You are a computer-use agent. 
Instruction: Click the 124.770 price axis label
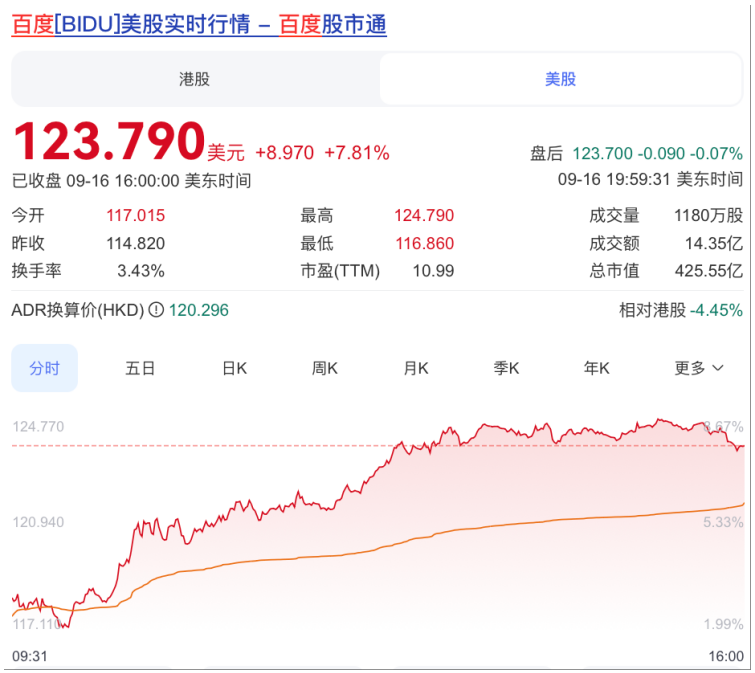pos(38,427)
